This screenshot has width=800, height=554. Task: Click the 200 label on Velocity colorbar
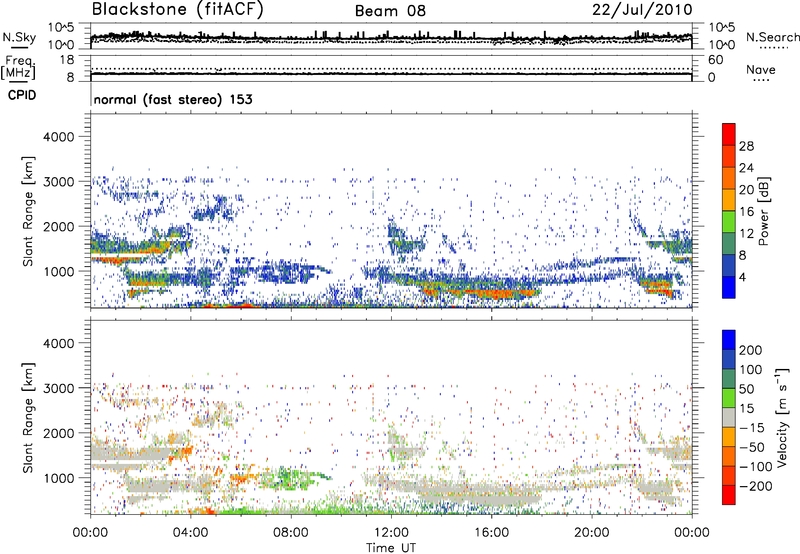(751, 350)
